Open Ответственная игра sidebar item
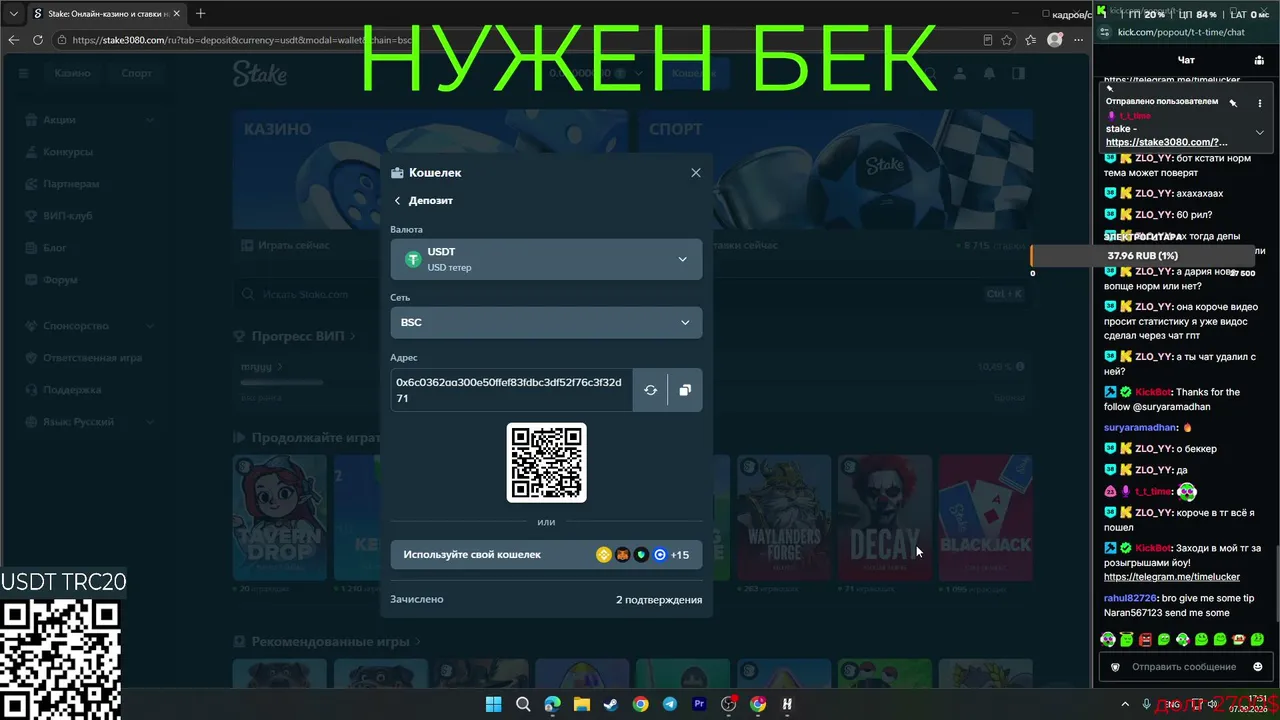 [89, 358]
